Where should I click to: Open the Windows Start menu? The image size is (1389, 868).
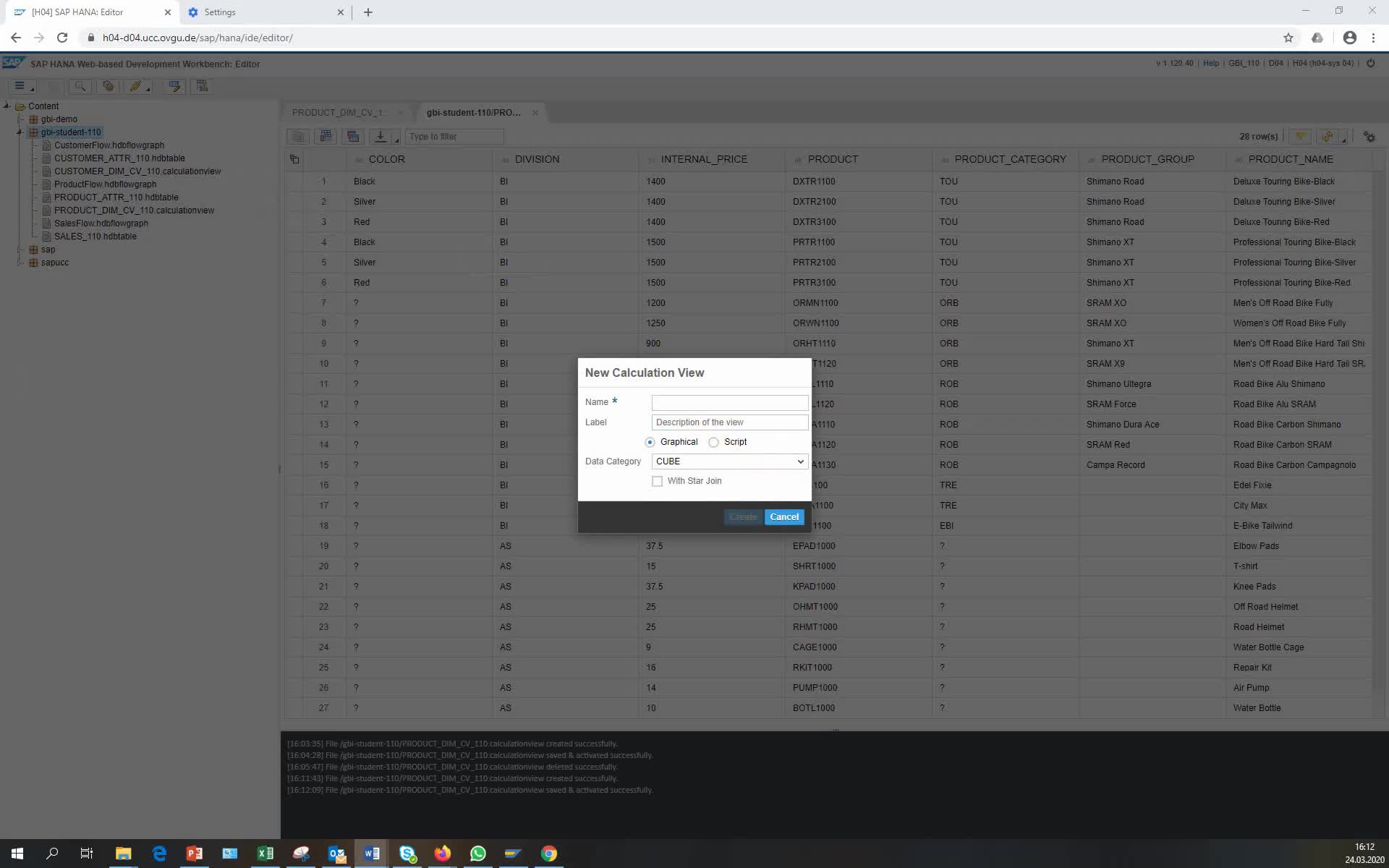click(17, 854)
